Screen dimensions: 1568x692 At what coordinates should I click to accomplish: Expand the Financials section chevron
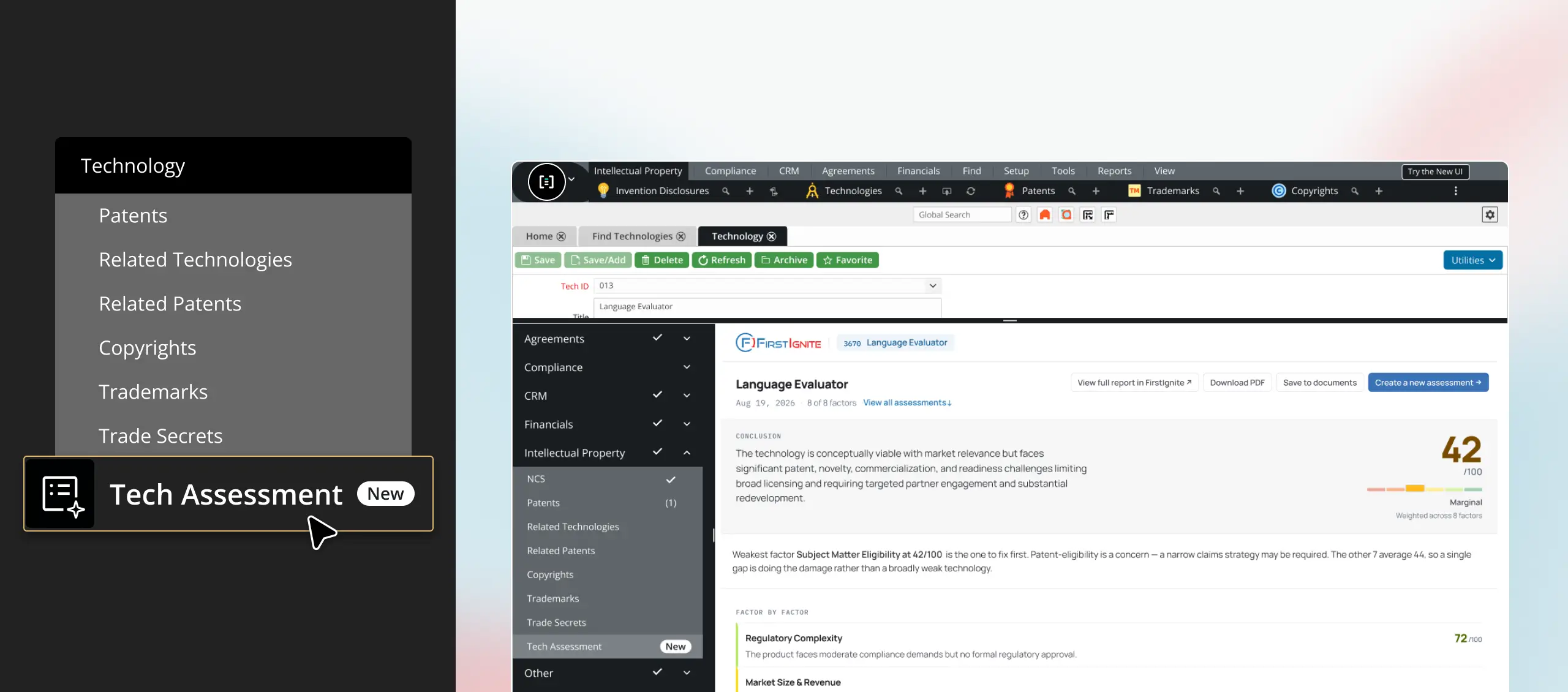click(687, 424)
